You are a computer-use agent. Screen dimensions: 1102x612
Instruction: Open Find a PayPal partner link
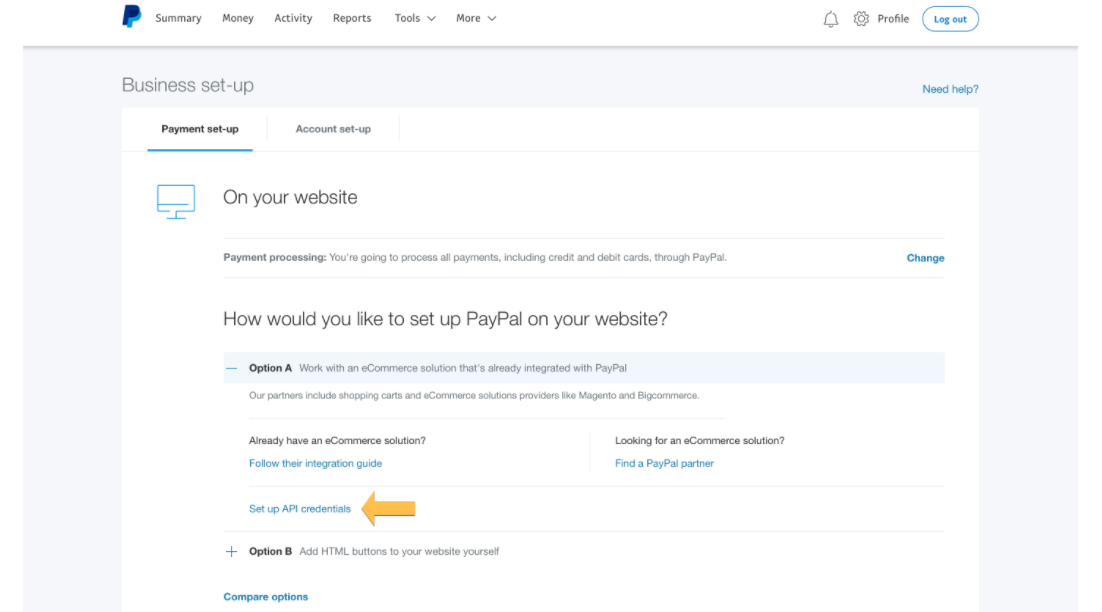(664, 464)
